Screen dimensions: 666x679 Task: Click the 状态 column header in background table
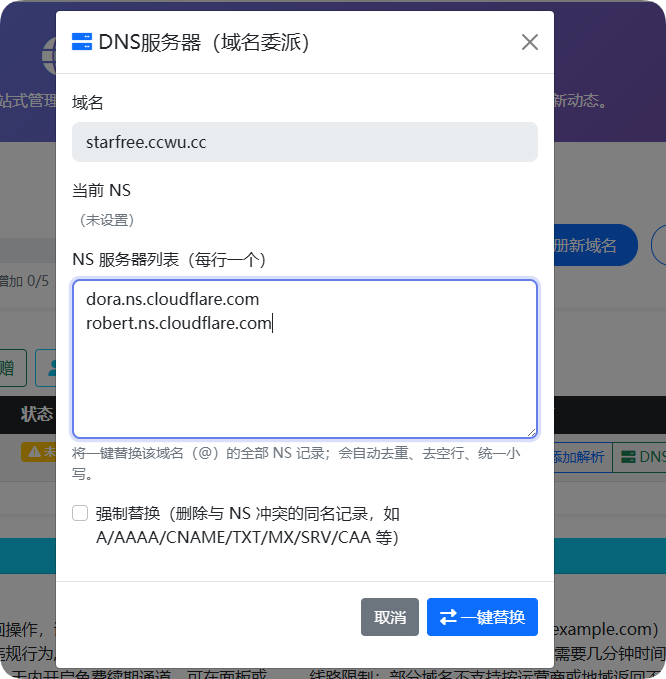tap(37, 414)
